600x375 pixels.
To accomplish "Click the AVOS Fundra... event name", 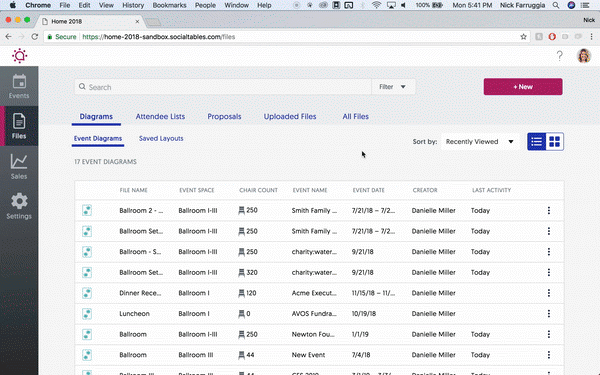I will (314, 314).
